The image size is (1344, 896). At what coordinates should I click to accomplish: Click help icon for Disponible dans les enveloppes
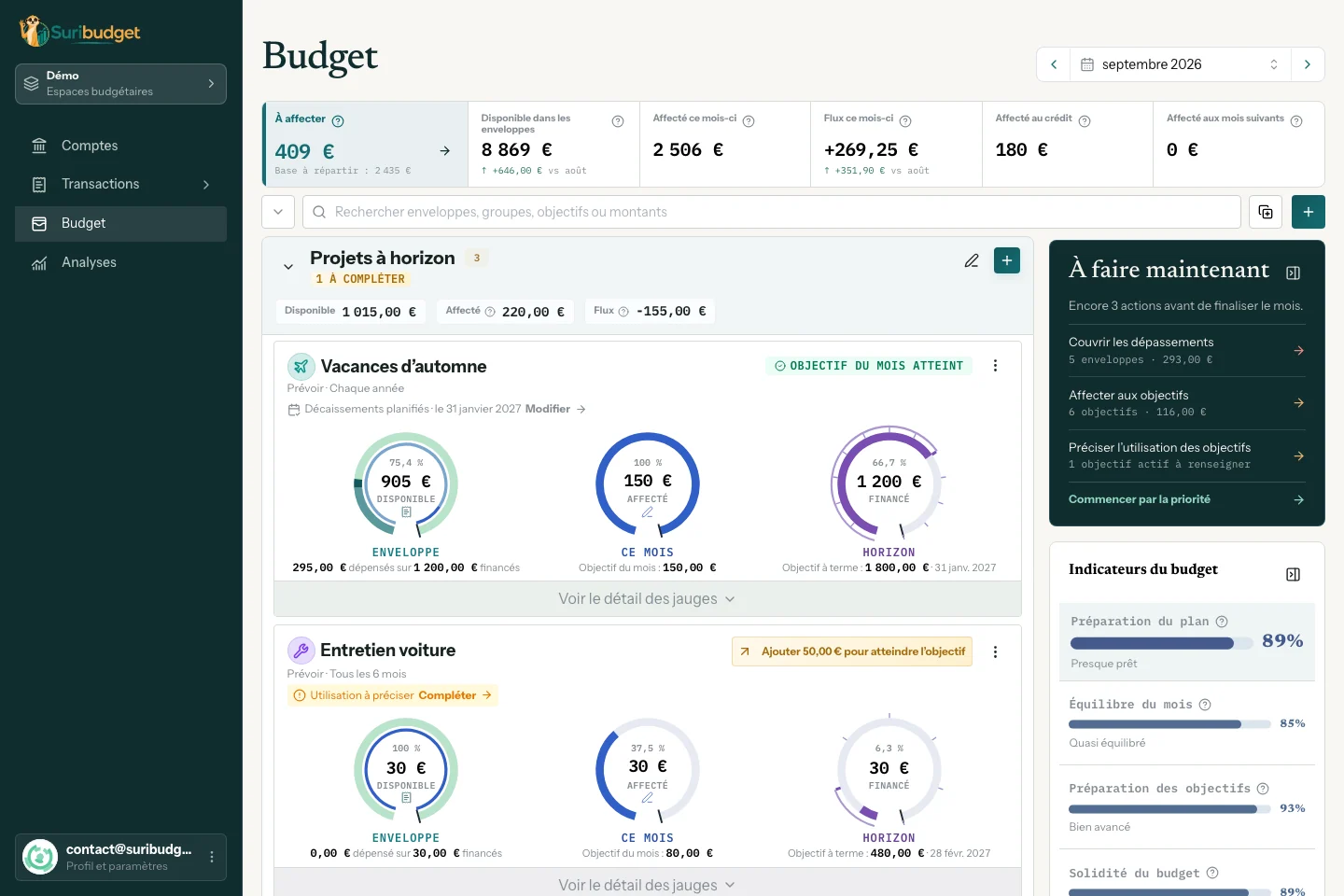pos(618,121)
